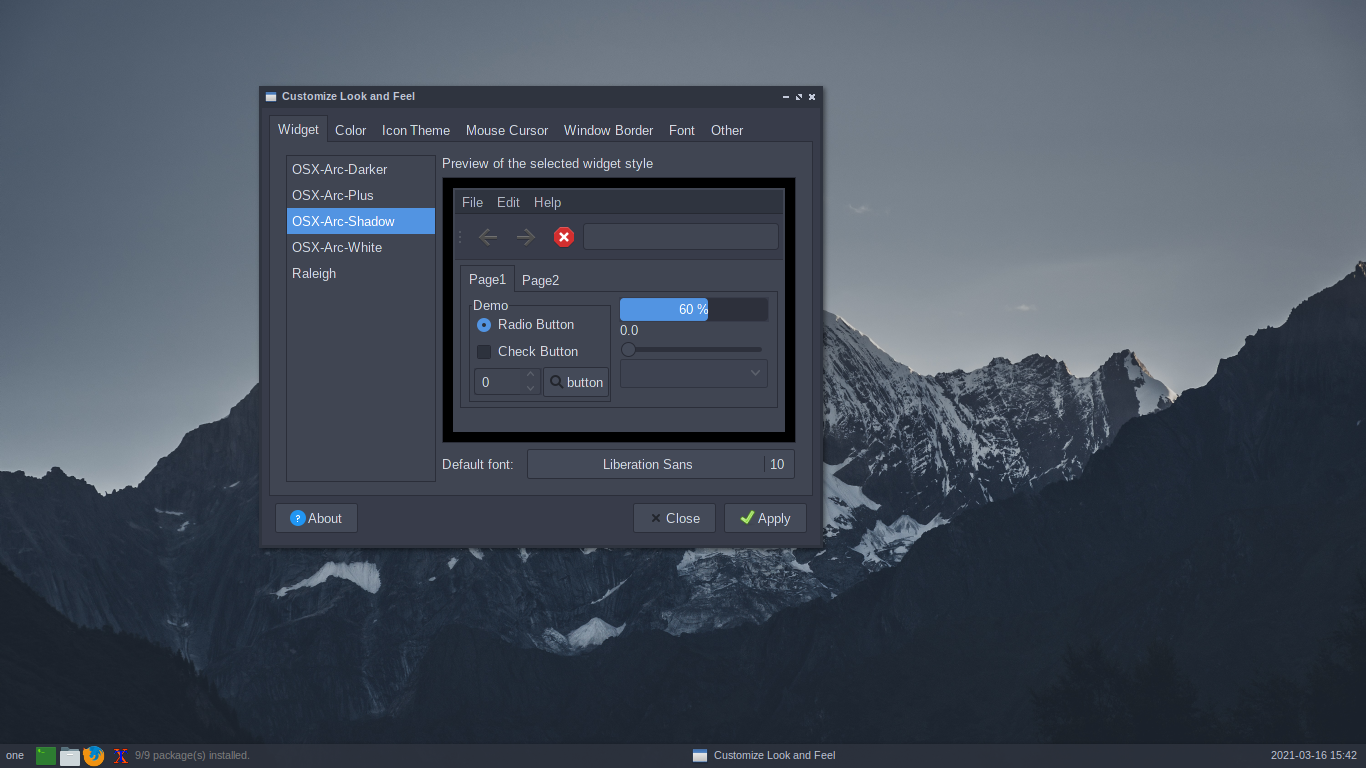Click the 60 % progress bar
Screen dimensions: 1366x768
click(x=694, y=309)
